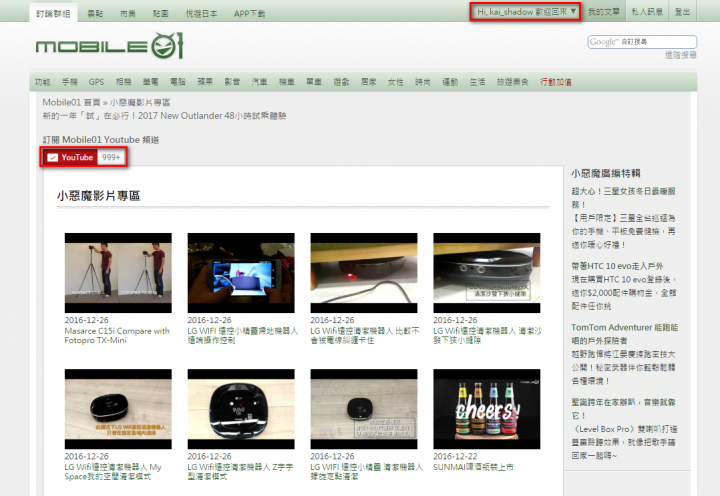
Task: Open the red 行動加值 menu item
Action: click(x=556, y=82)
